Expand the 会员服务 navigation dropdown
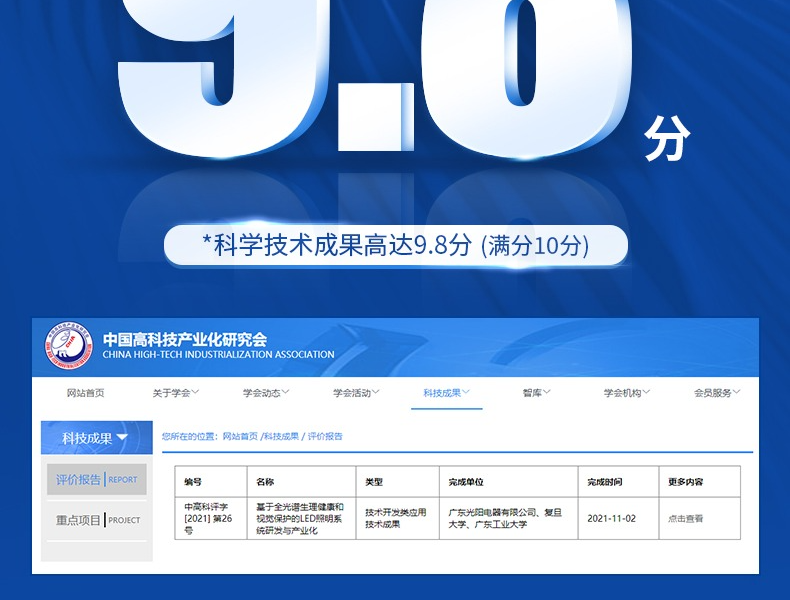Screen dimensions: 790x600 click(x=717, y=393)
